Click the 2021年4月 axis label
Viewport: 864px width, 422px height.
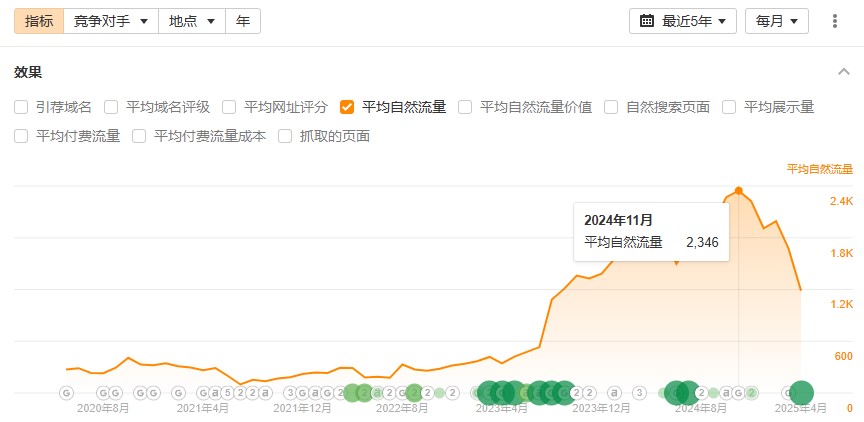[203, 409]
